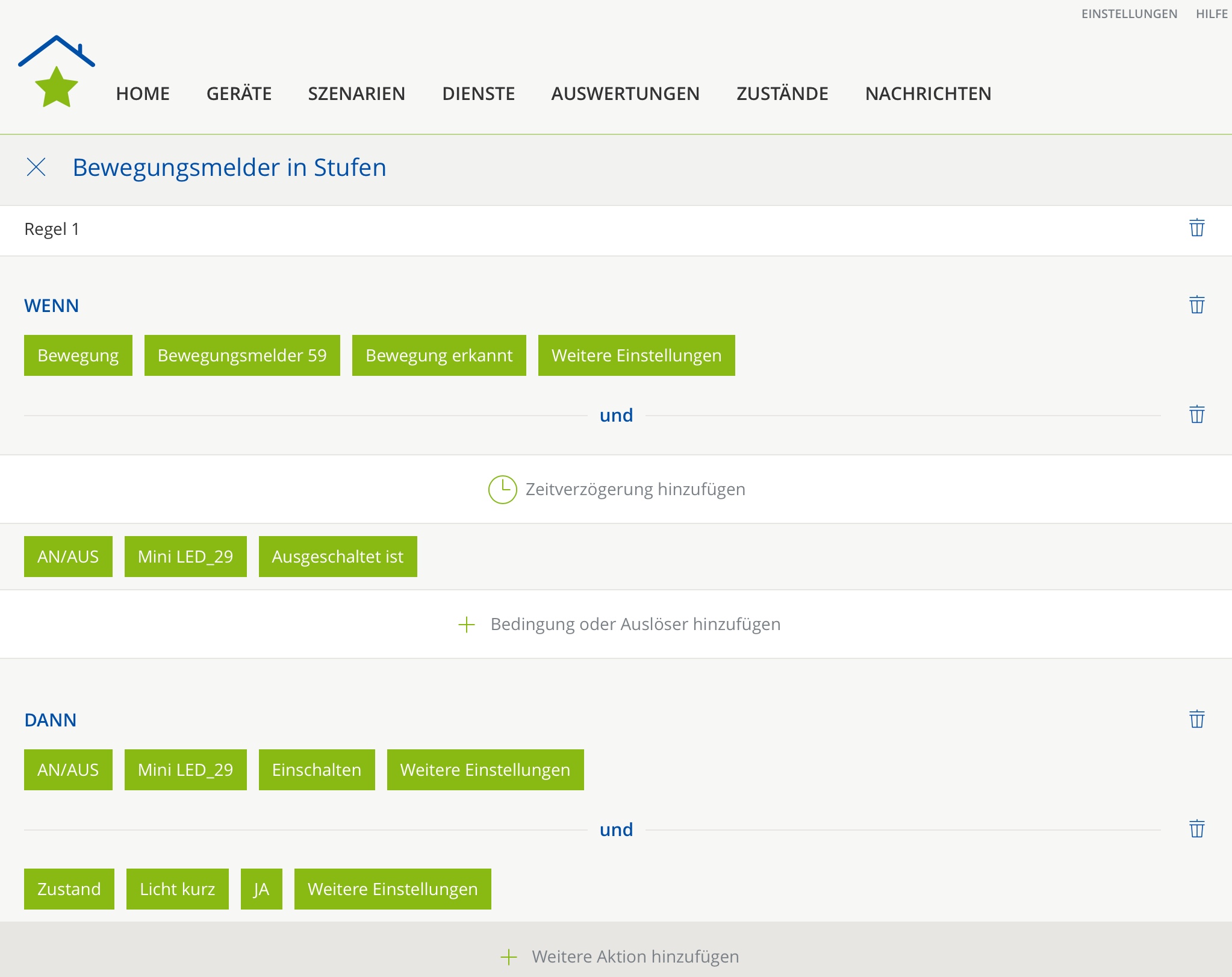Delete the und action under DANN
This screenshot has height=977, width=1232.
1196,829
